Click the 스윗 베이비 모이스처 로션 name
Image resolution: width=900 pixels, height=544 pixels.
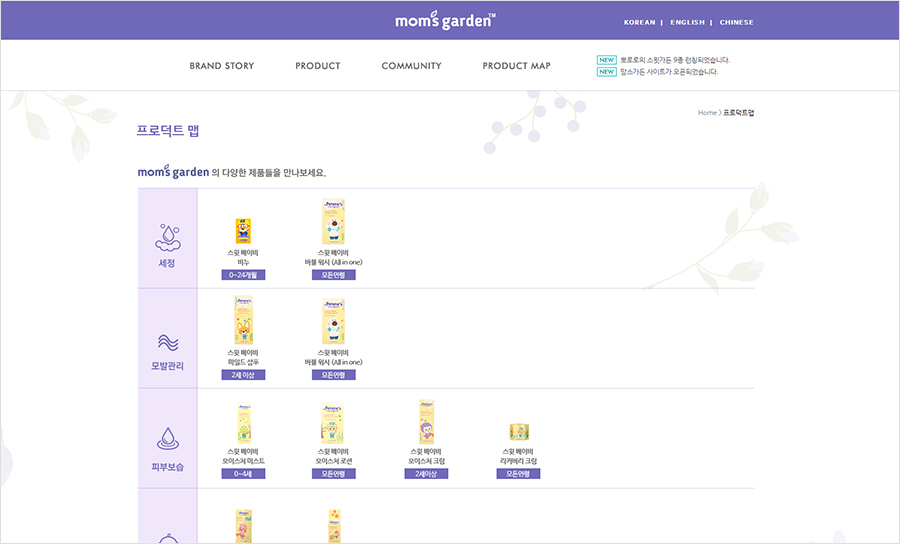tap(333, 456)
